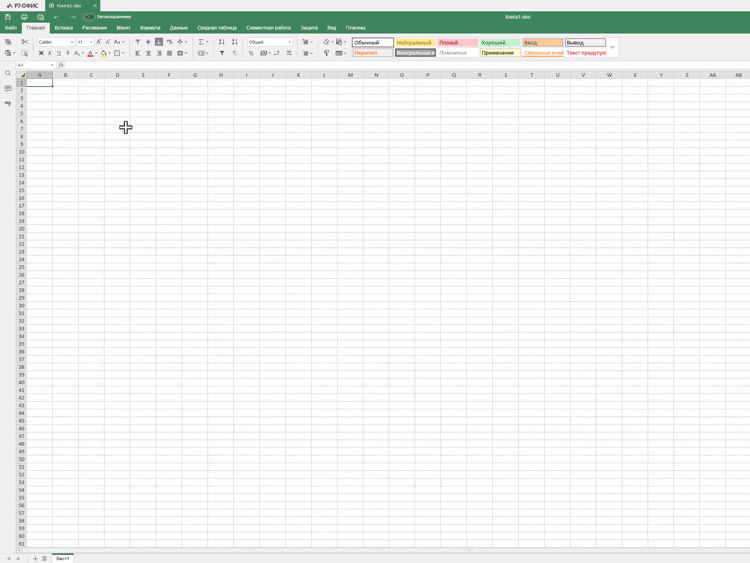Click the Filter funnel icon
This screenshot has height=563, width=750.
point(221,53)
